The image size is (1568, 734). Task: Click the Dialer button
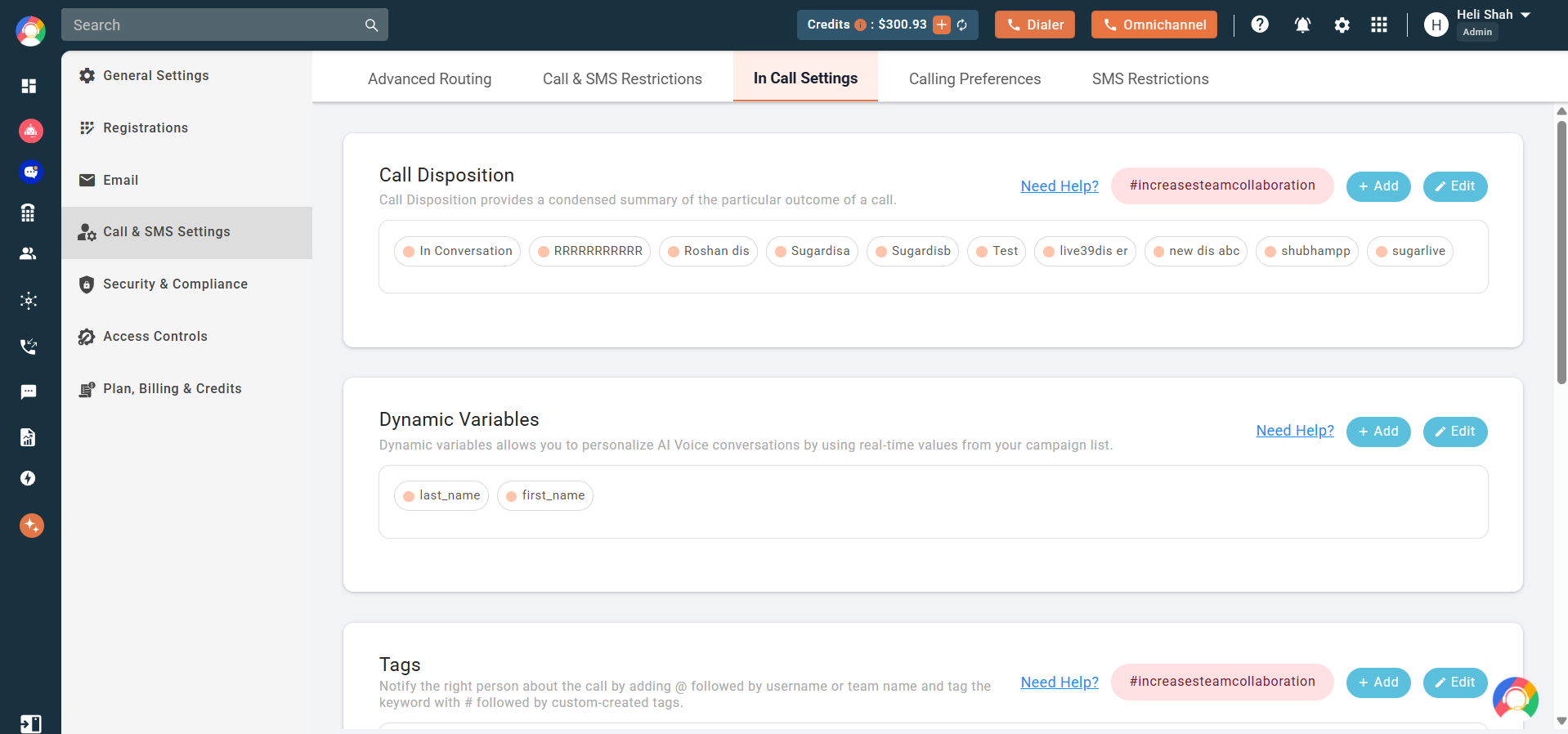(1034, 25)
